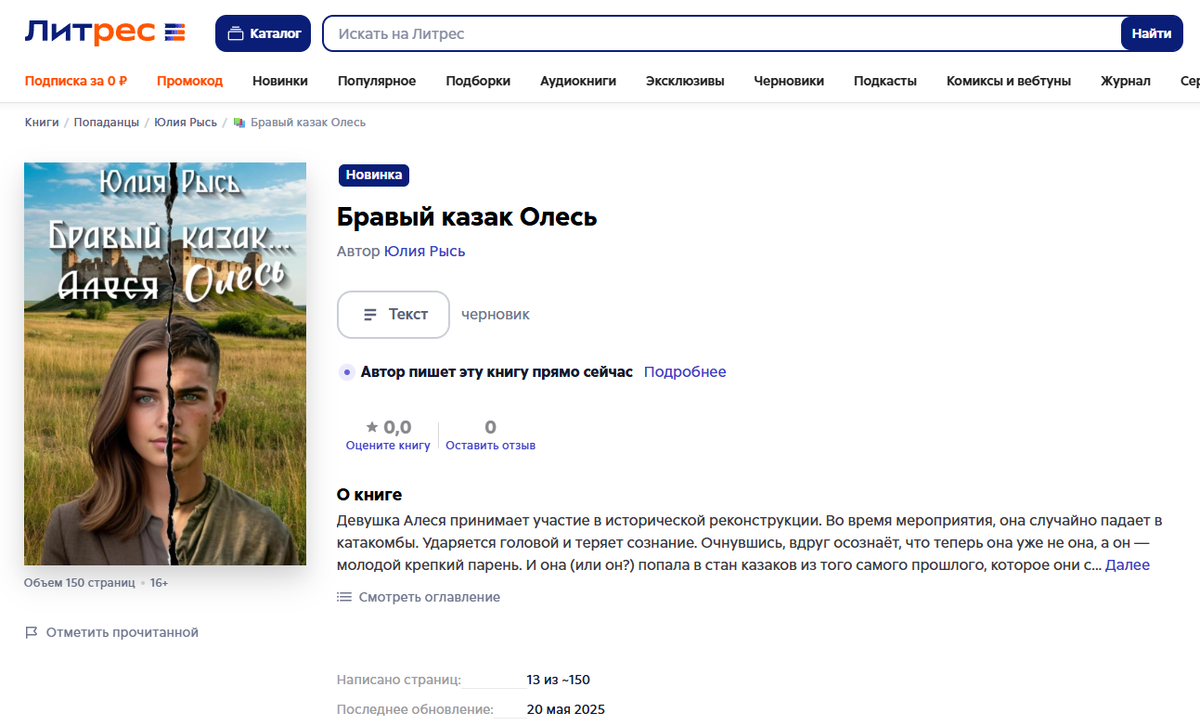Switch to the Черновики section

[x=789, y=81]
